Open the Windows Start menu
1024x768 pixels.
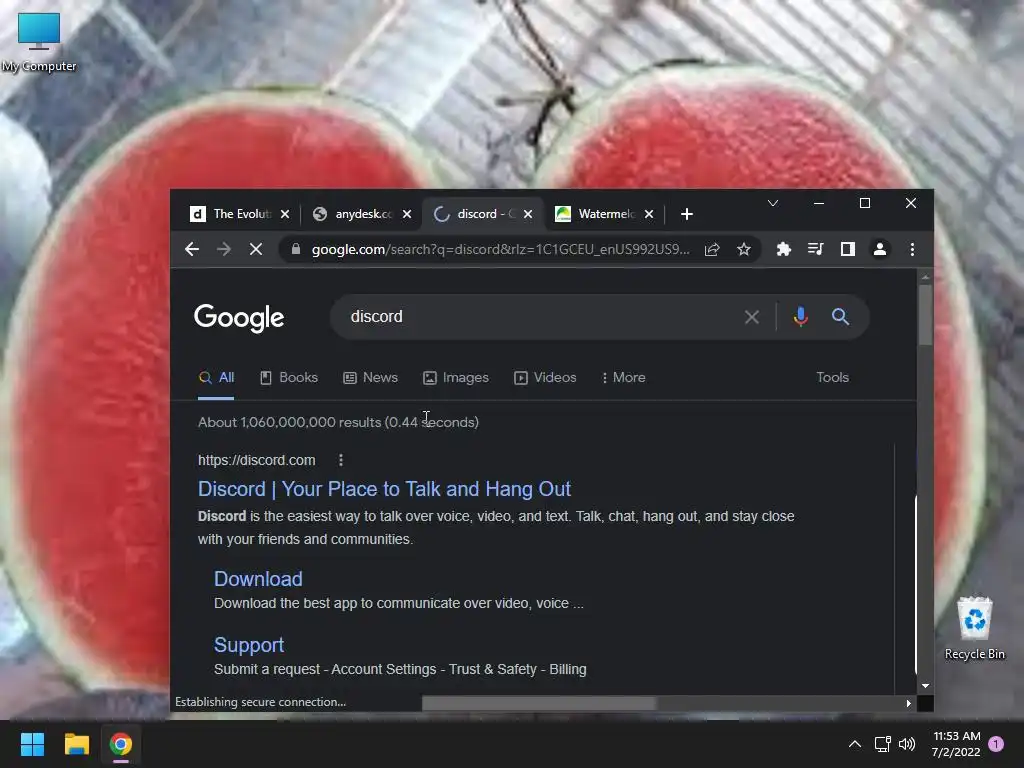click(x=32, y=744)
